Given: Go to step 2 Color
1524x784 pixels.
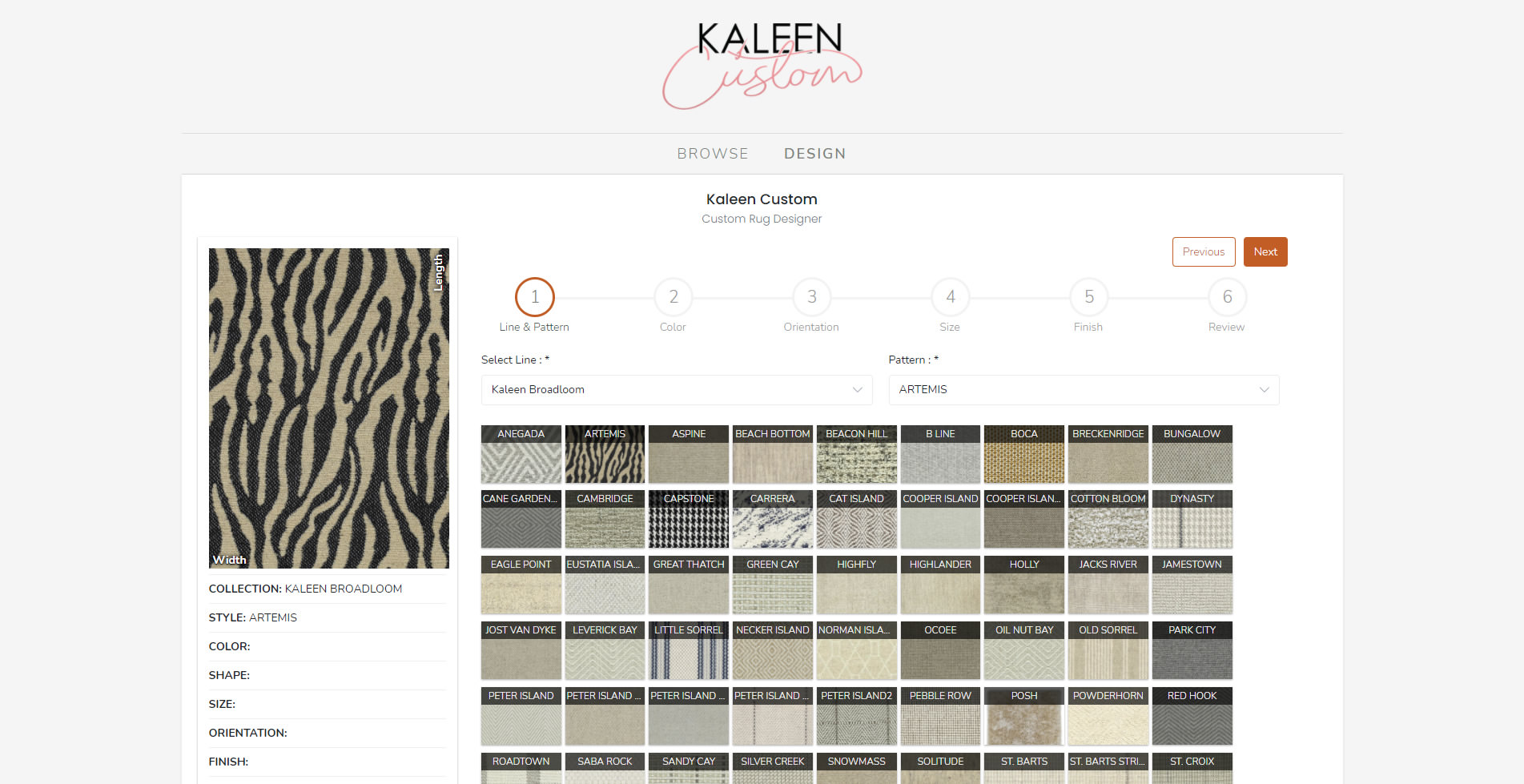Looking at the screenshot, I should point(674,297).
